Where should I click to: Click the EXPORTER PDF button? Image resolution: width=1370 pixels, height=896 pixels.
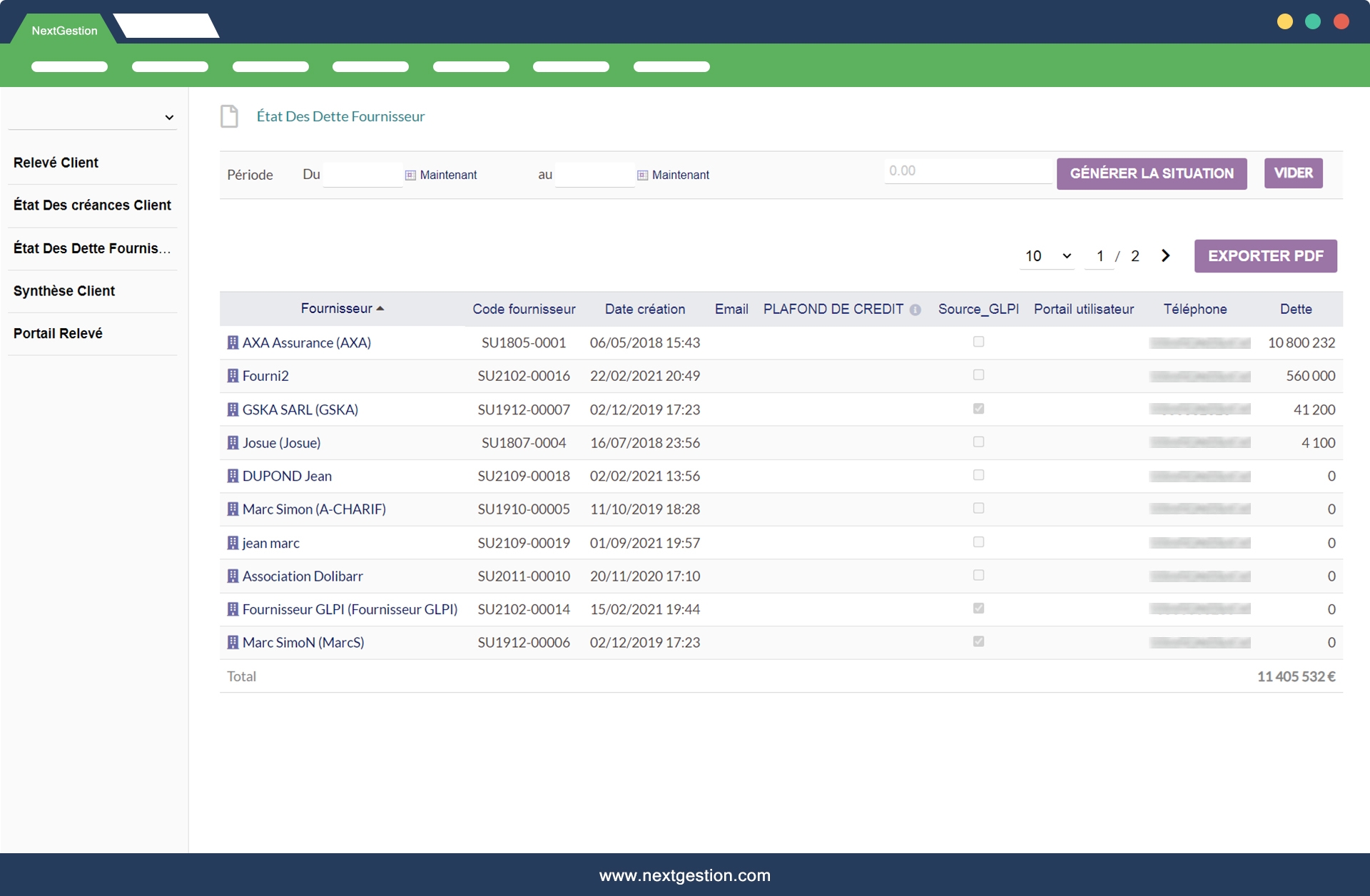click(1265, 256)
